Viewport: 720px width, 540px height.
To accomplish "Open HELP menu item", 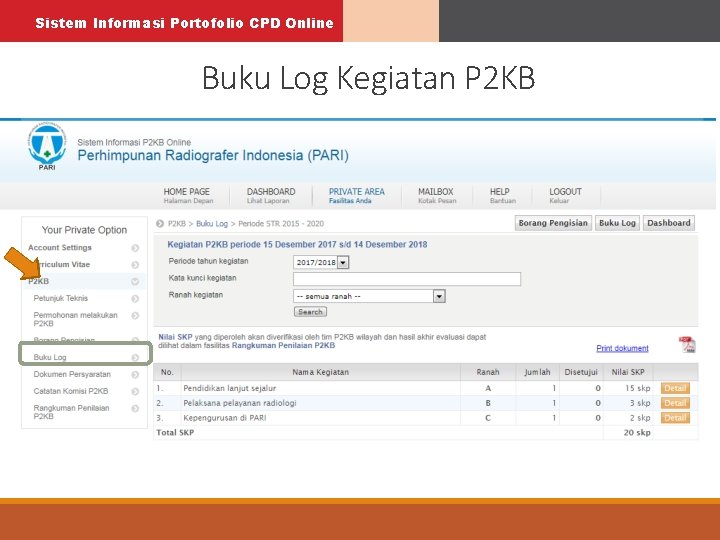I will [x=502, y=195].
